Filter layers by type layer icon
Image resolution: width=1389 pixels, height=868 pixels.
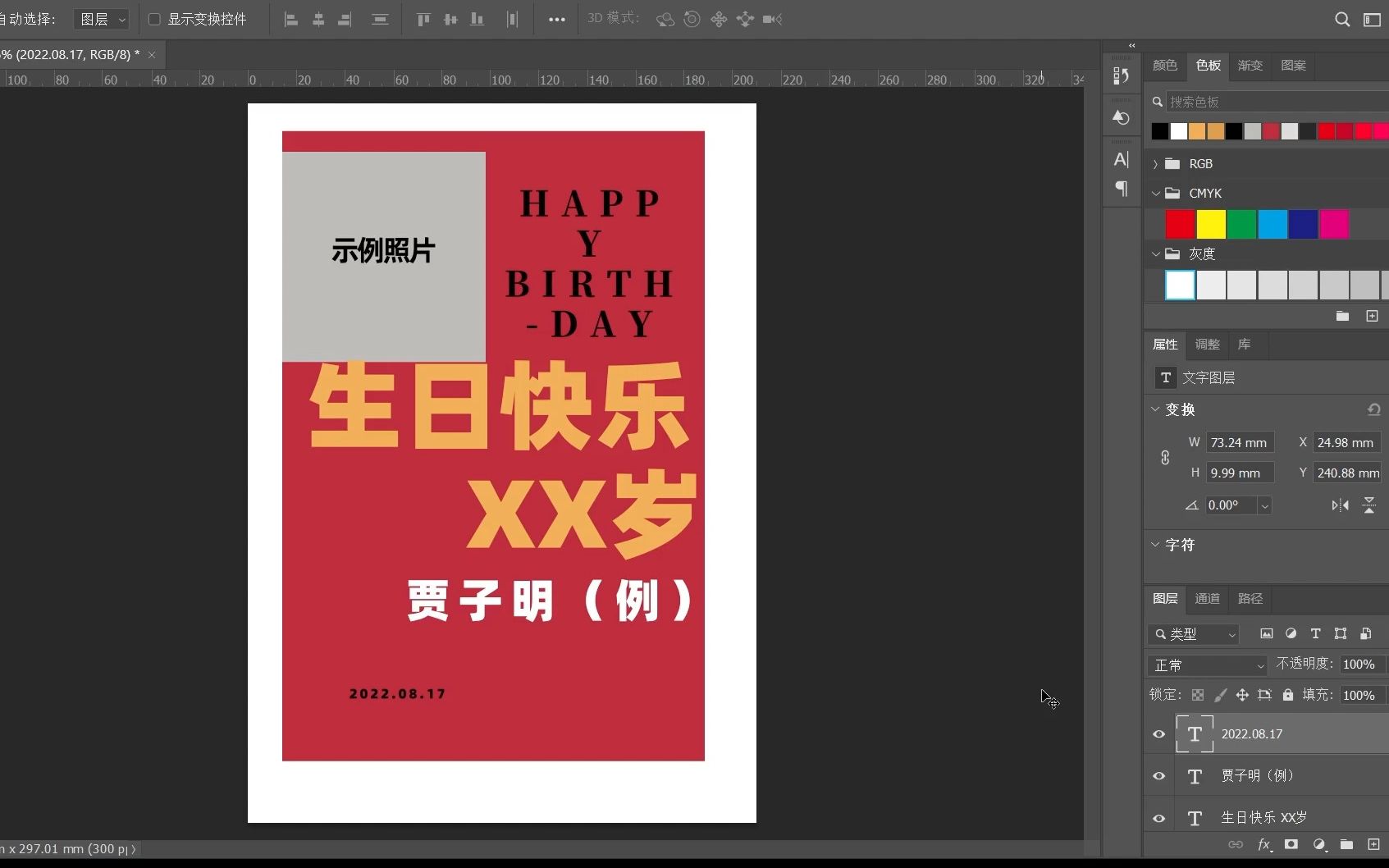pyautogui.click(x=1315, y=633)
